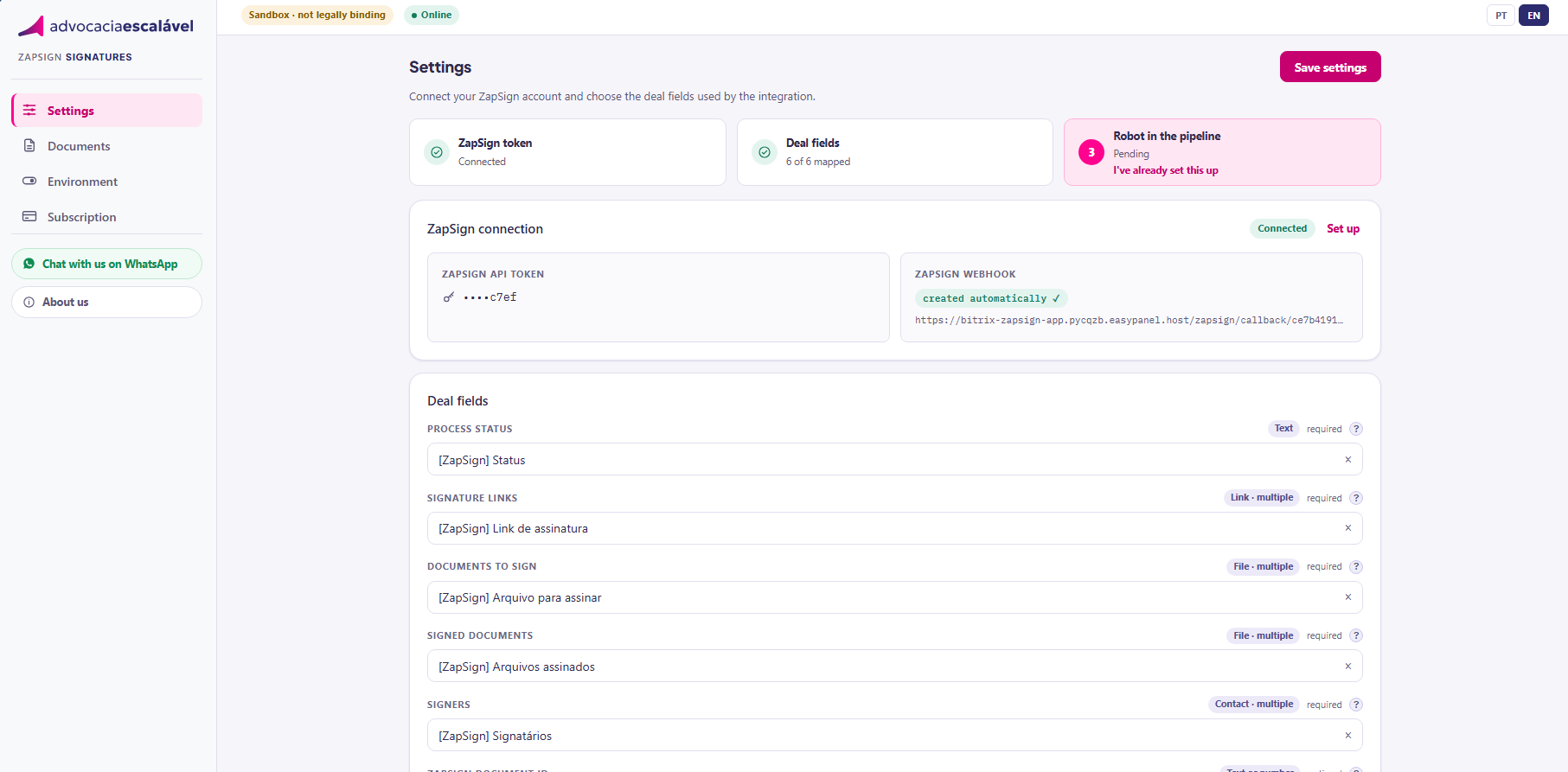Click the Contact · multiple type badge
Viewport: 1568px width, 772px height.
[1254, 705]
